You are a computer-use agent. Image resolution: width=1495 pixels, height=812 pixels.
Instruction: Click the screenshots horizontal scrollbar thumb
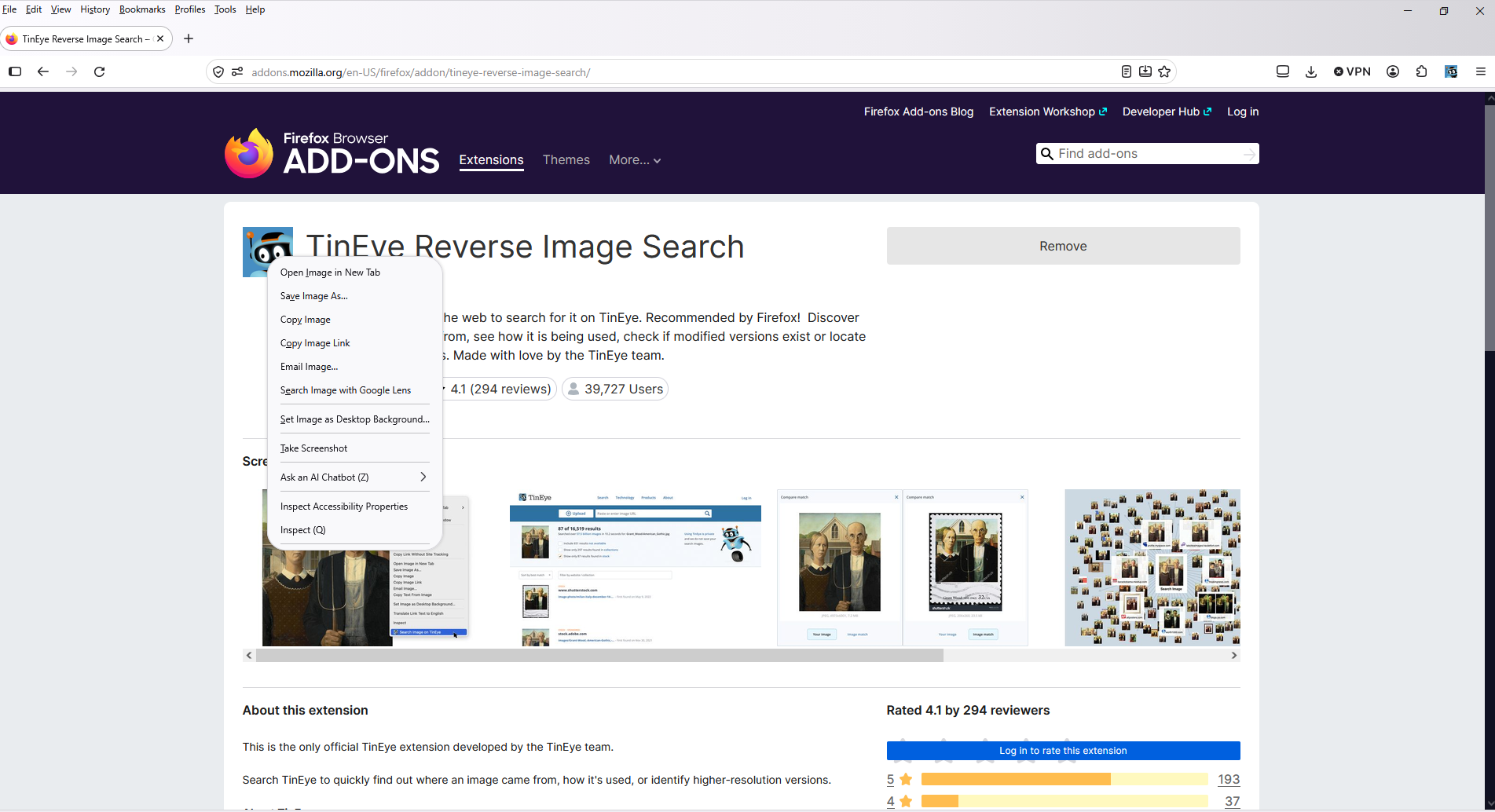(599, 655)
